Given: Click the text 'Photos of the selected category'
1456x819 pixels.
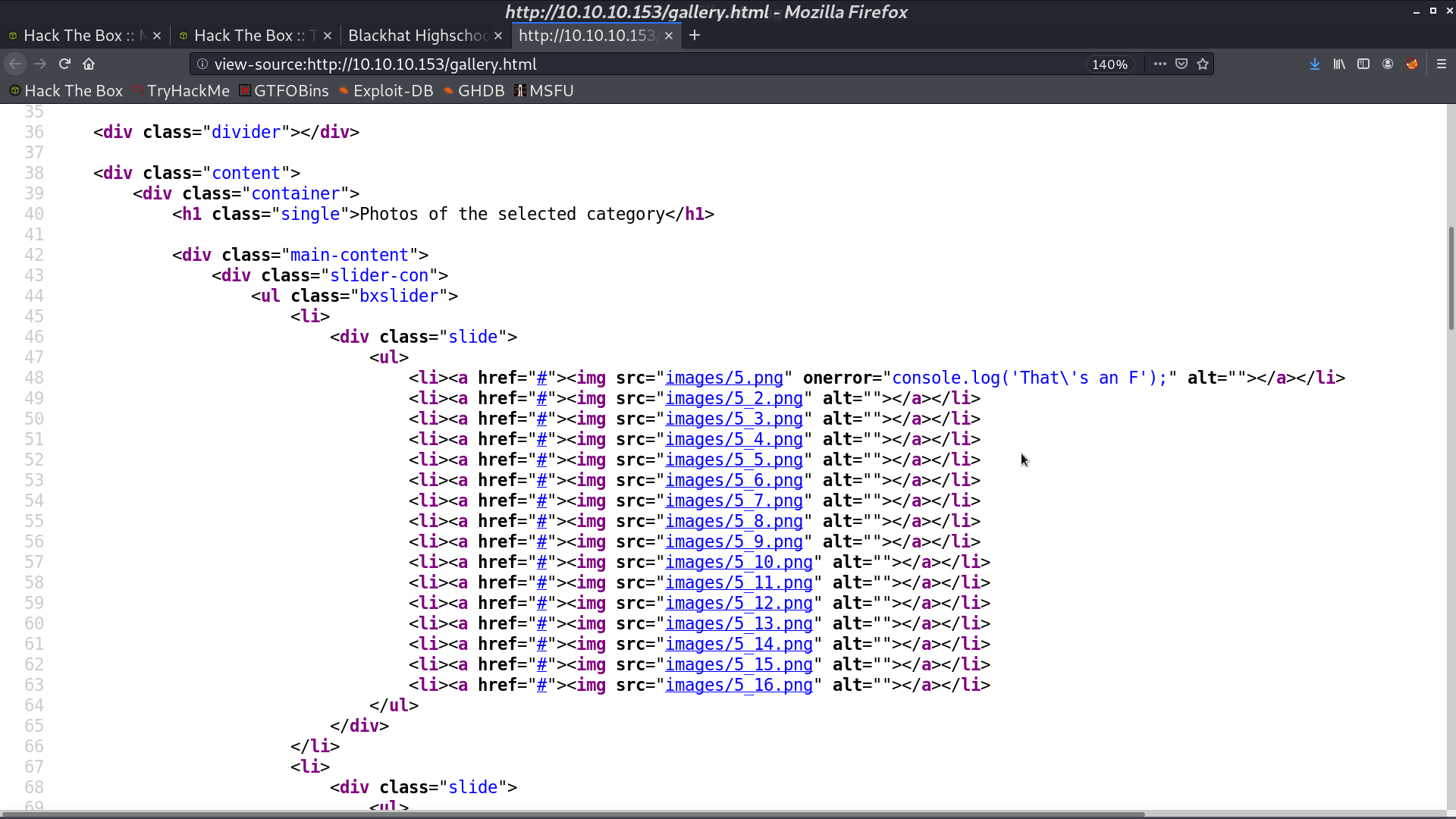Looking at the screenshot, I should (x=512, y=215).
